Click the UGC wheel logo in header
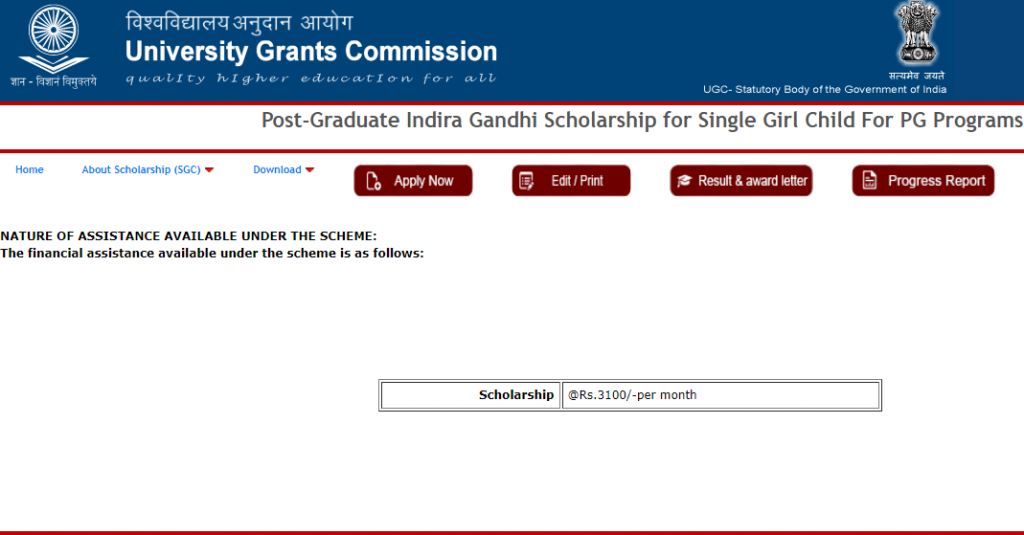 point(54,39)
